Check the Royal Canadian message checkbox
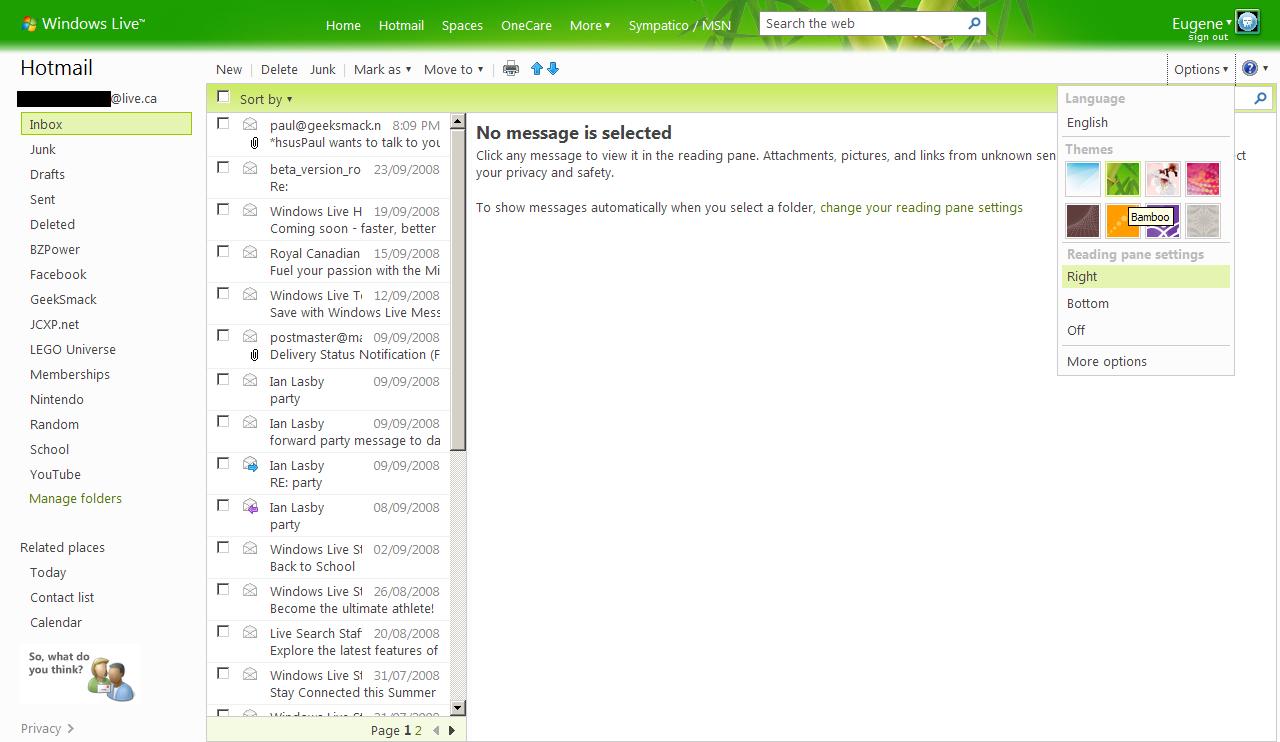1280x742 pixels. 223,251
